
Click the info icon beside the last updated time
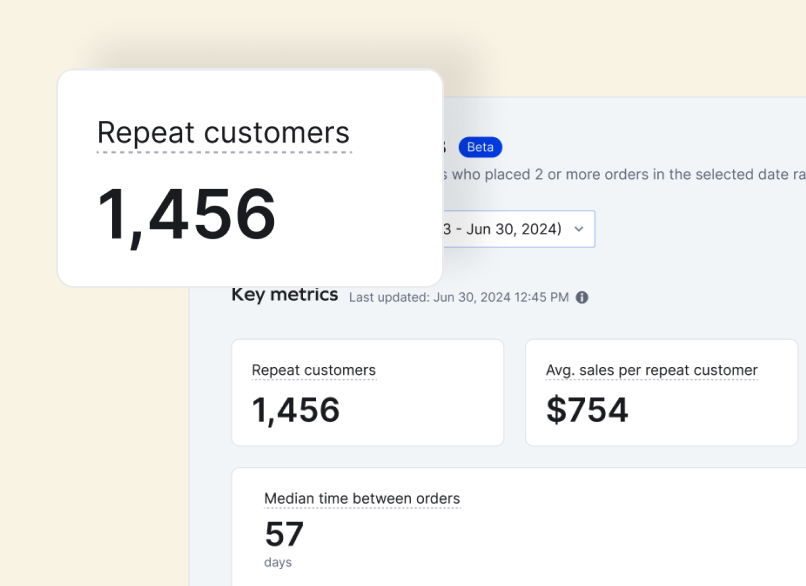click(582, 297)
